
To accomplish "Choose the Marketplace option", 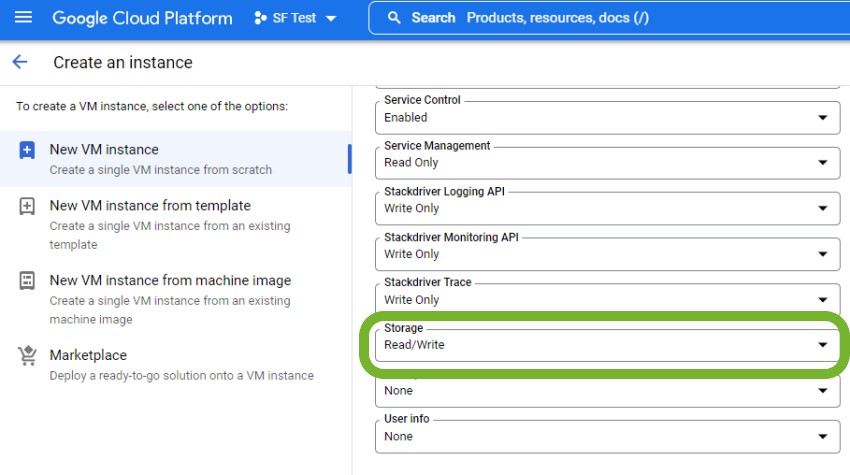I will [88, 356].
